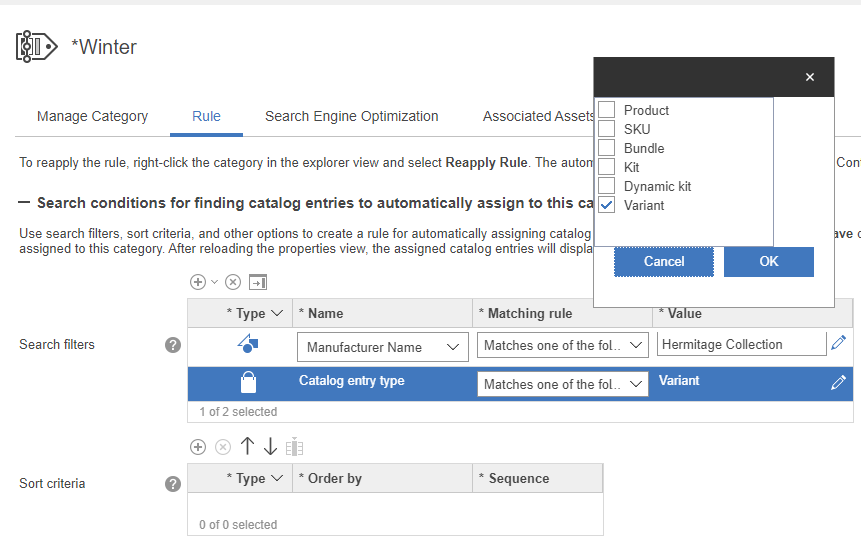Add a new sort criteria row
The height and width of the screenshot is (541, 861).
(x=198, y=447)
